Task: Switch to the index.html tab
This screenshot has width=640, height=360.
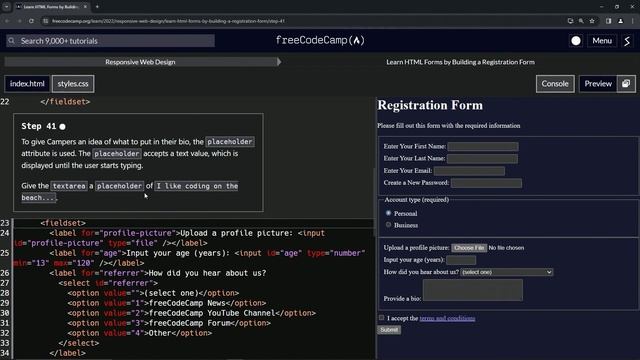Action: coord(27,84)
